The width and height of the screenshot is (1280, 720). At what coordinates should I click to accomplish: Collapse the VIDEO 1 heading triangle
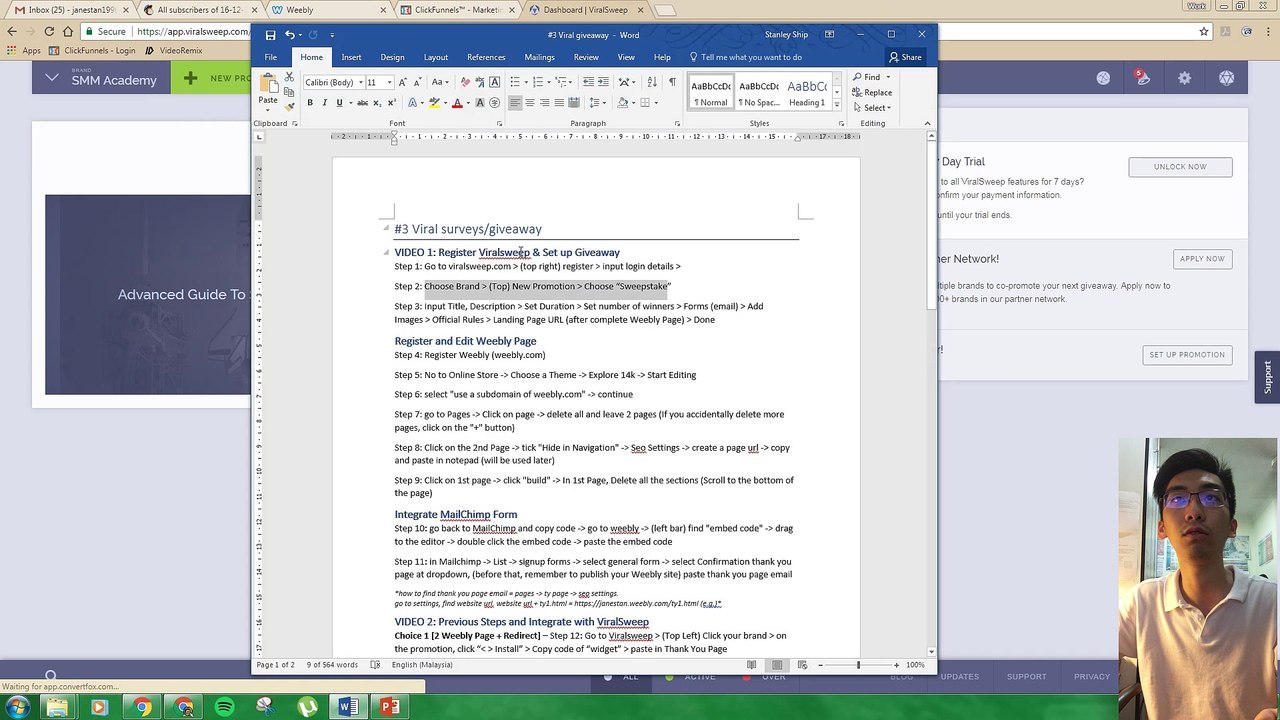386,252
